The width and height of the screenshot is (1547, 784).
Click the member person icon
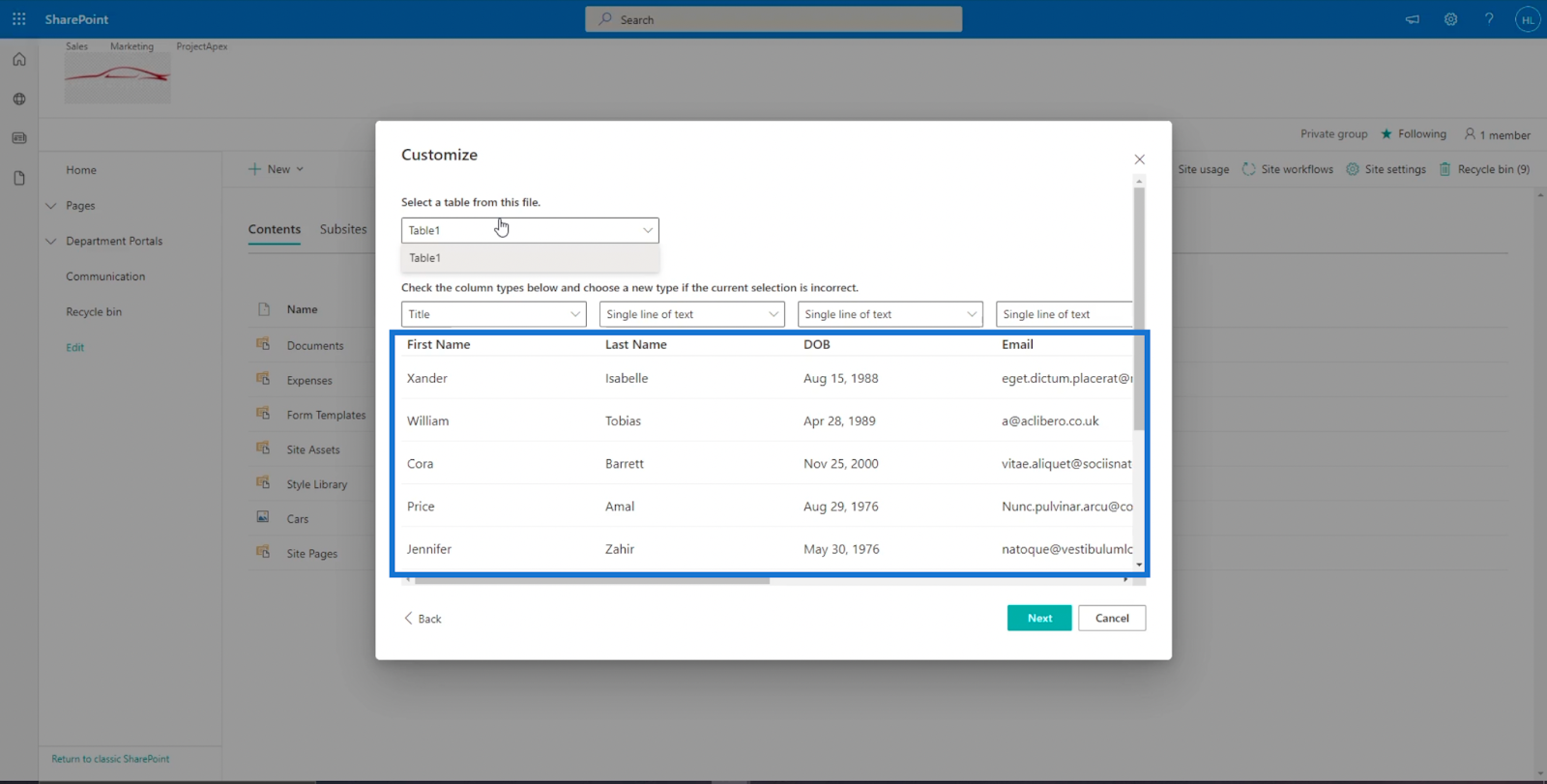pos(1470,134)
